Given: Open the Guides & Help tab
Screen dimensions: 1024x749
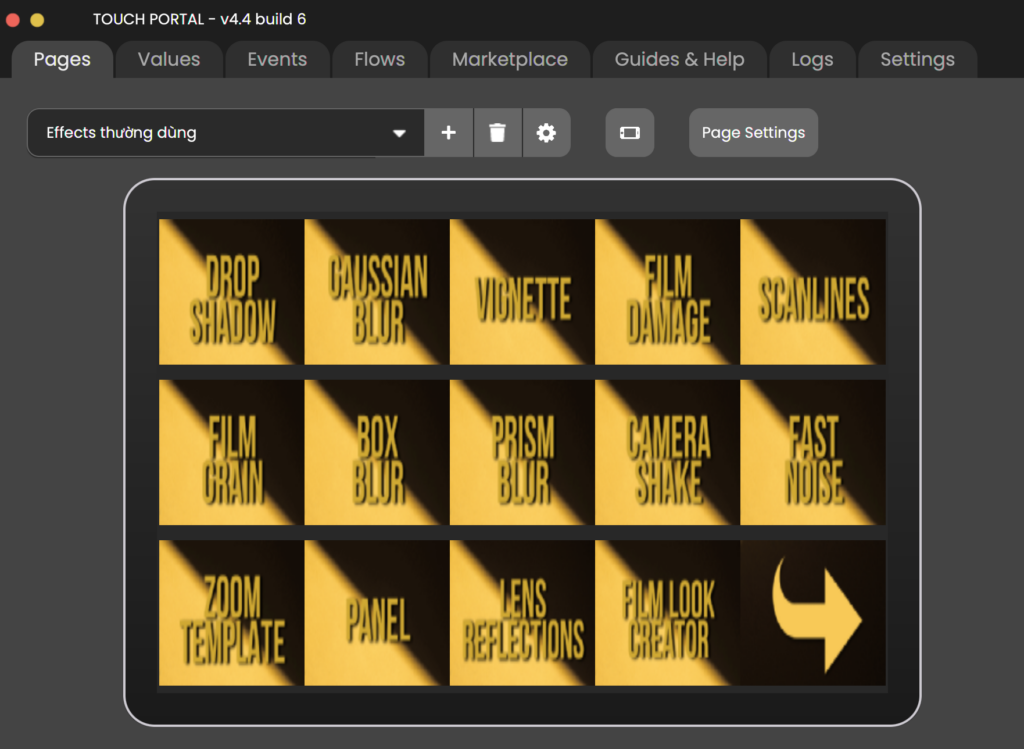Looking at the screenshot, I should point(679,60).
